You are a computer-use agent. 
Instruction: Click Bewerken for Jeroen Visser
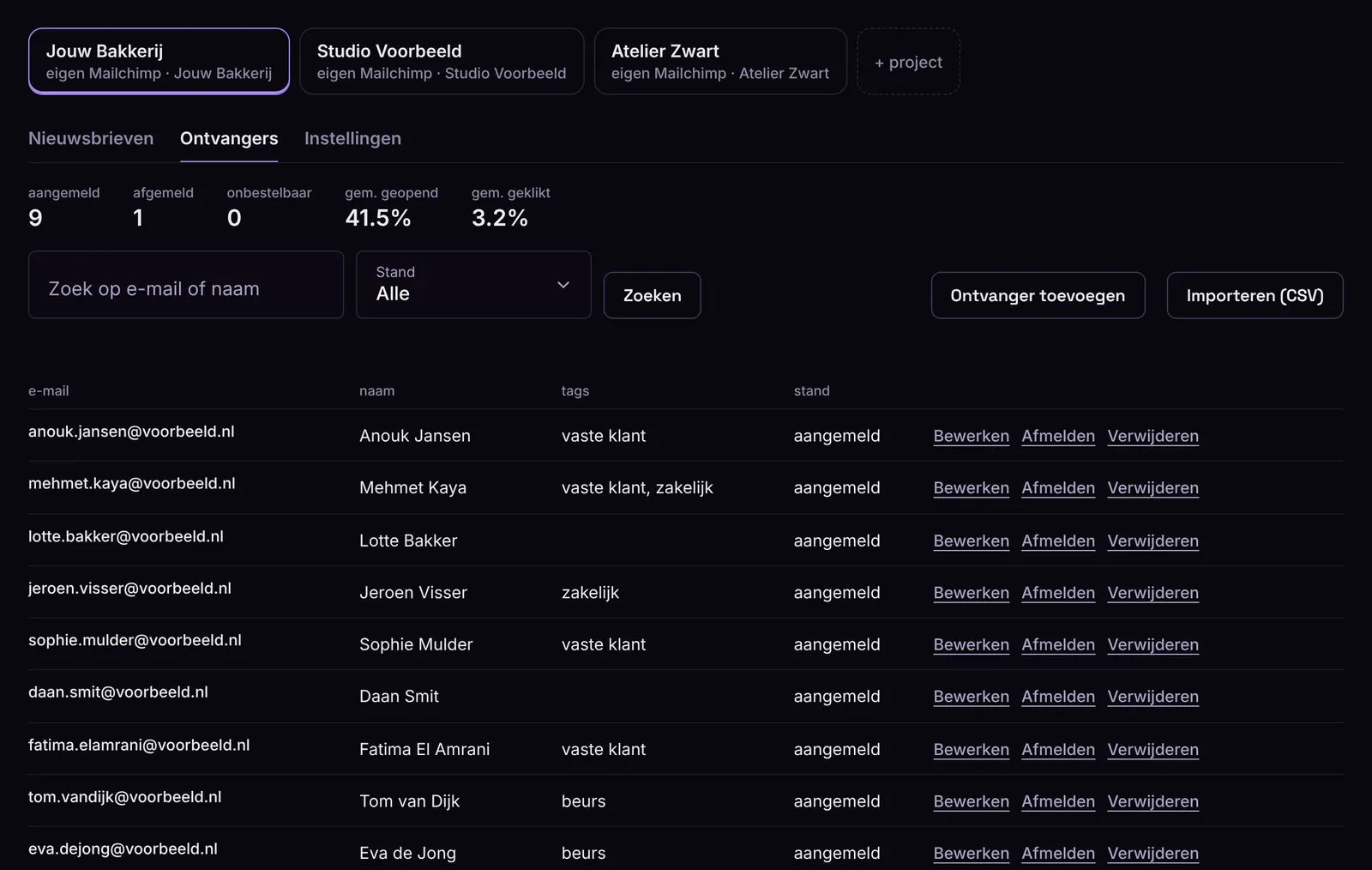click(x=971, y=592)
